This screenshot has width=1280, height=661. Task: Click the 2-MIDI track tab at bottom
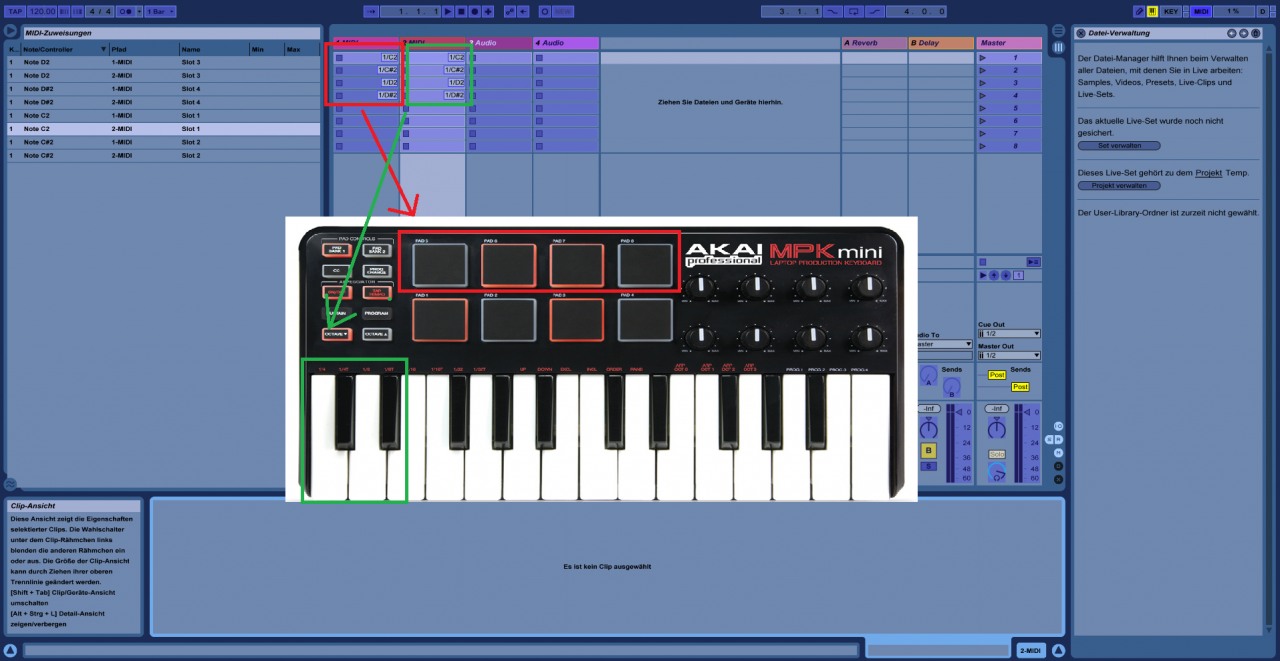pos(1029,650)
